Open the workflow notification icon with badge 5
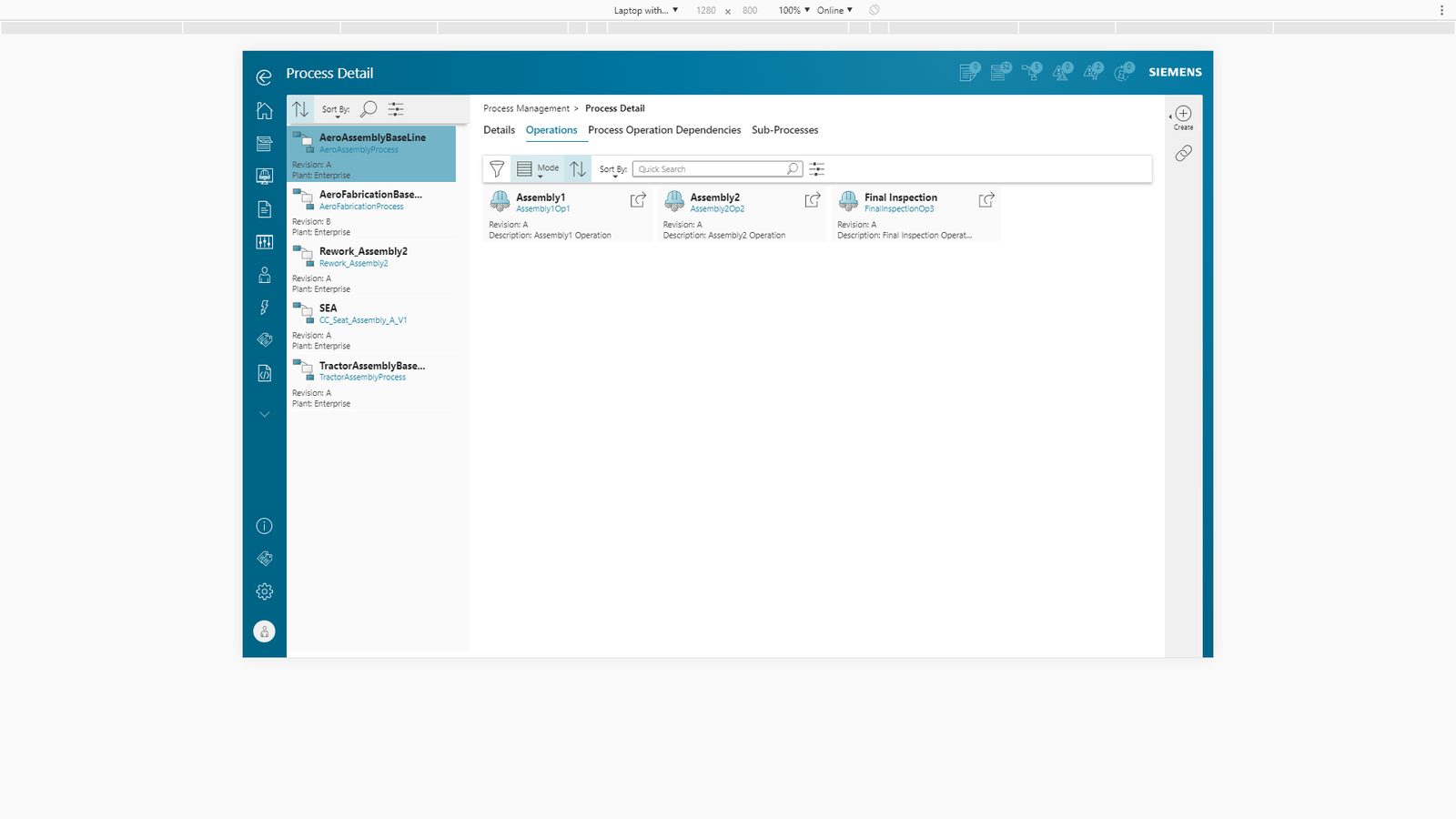 pyautogui.click(x=1032, y=72)
